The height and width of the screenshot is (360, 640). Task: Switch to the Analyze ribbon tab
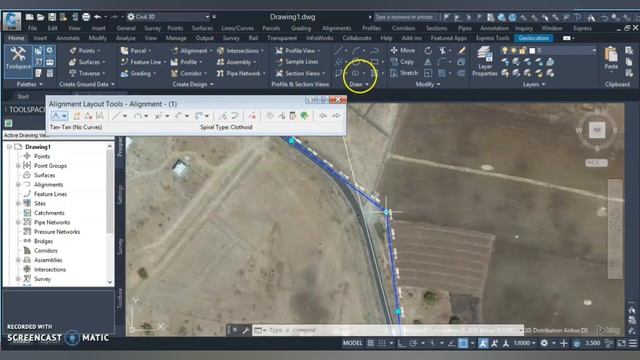pyautogui.click(x=126, y=38)
